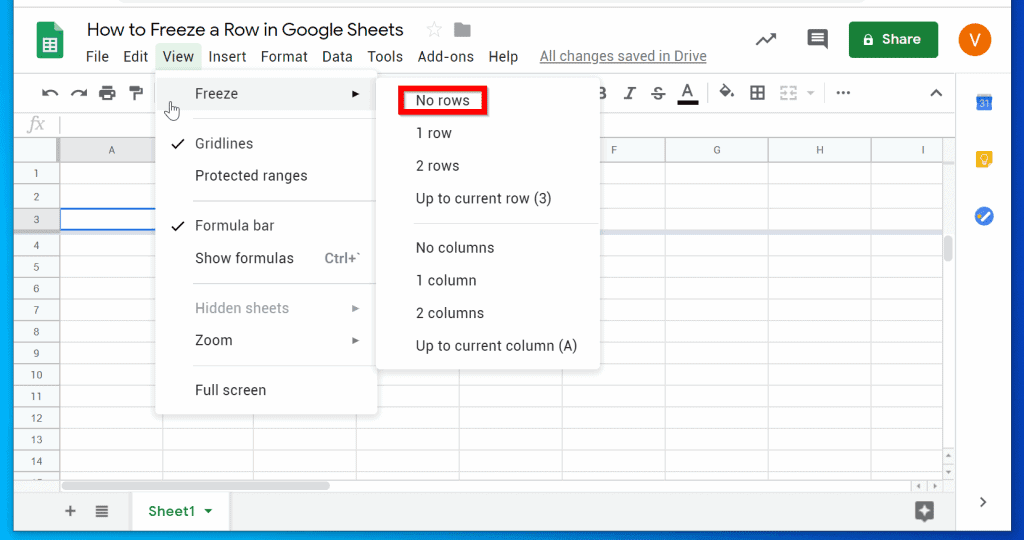The height and width of the screenshot is (540, 1024).
Task: Toggle the Gridlines checkmark option
Action: point(266,144)
